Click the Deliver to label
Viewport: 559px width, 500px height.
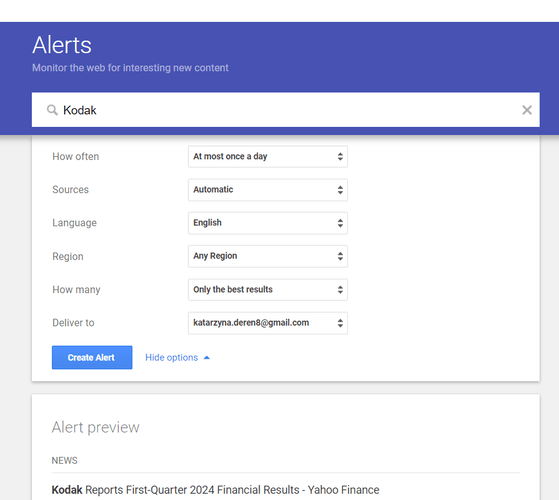point(73,323)
